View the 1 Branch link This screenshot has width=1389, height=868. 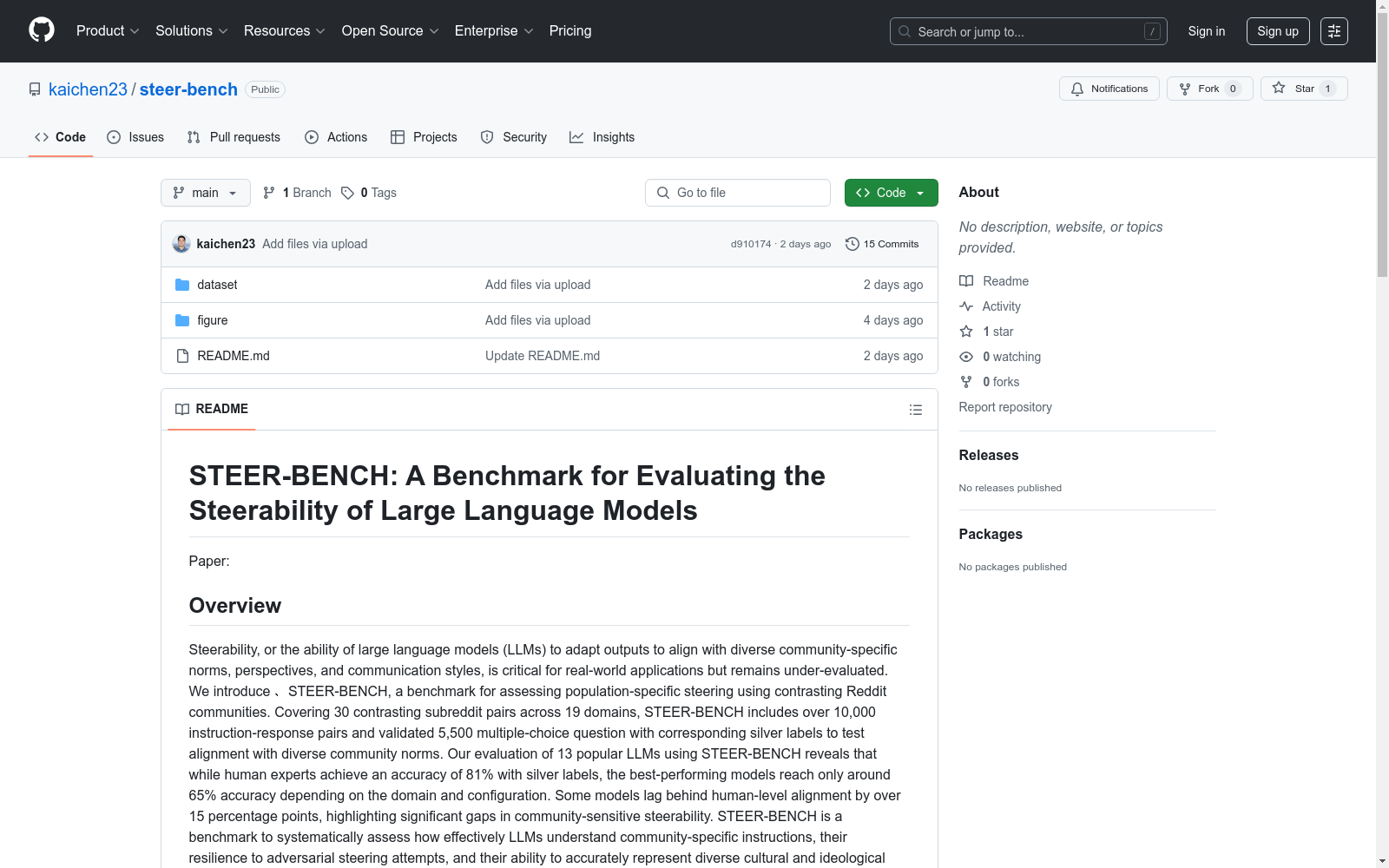coord(297,193)
